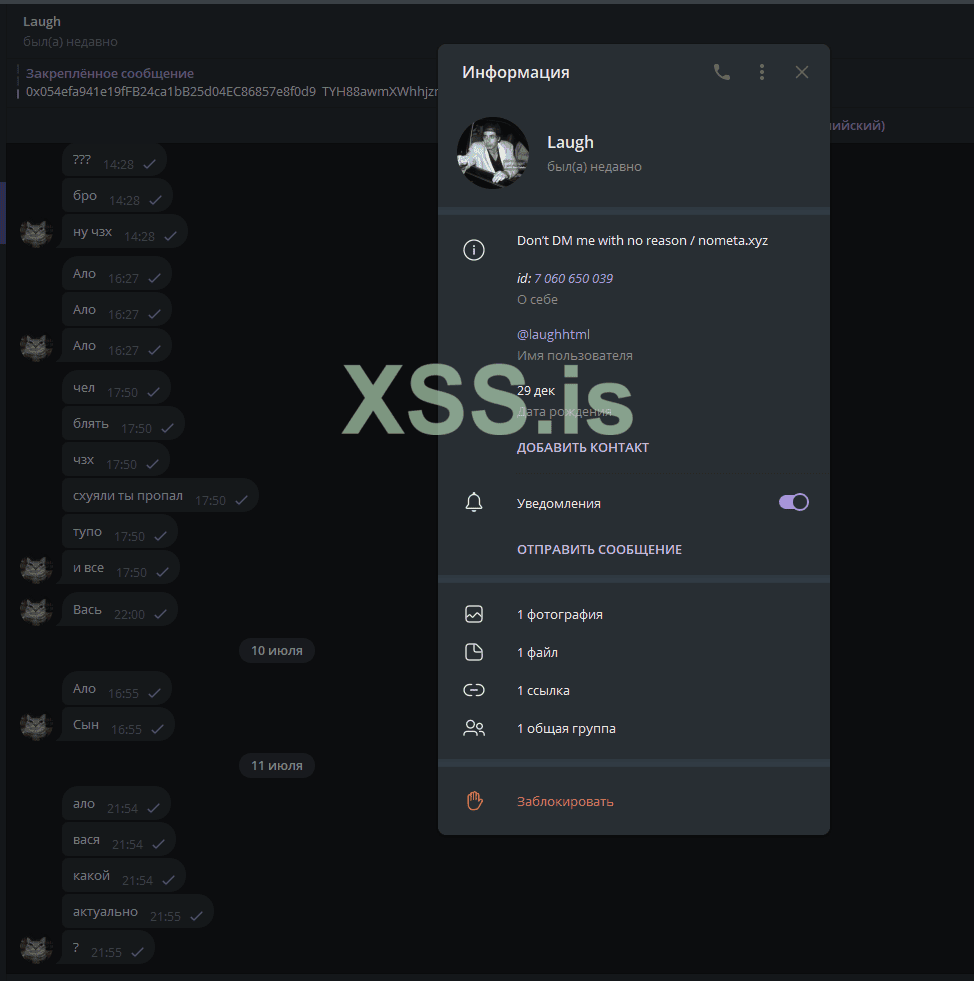The image size is (974, 981).
Task: Click the info circle icon
Action: point(474,250)
